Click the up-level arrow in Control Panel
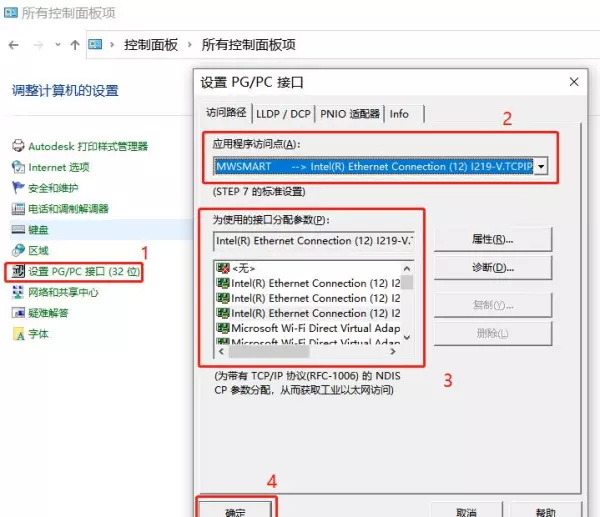The height and width of the screenshot is (517, 600). point(75,45)
